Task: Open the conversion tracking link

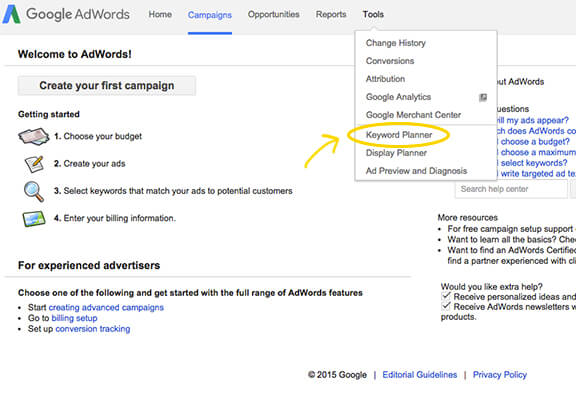Action: (x=93, y=329)
